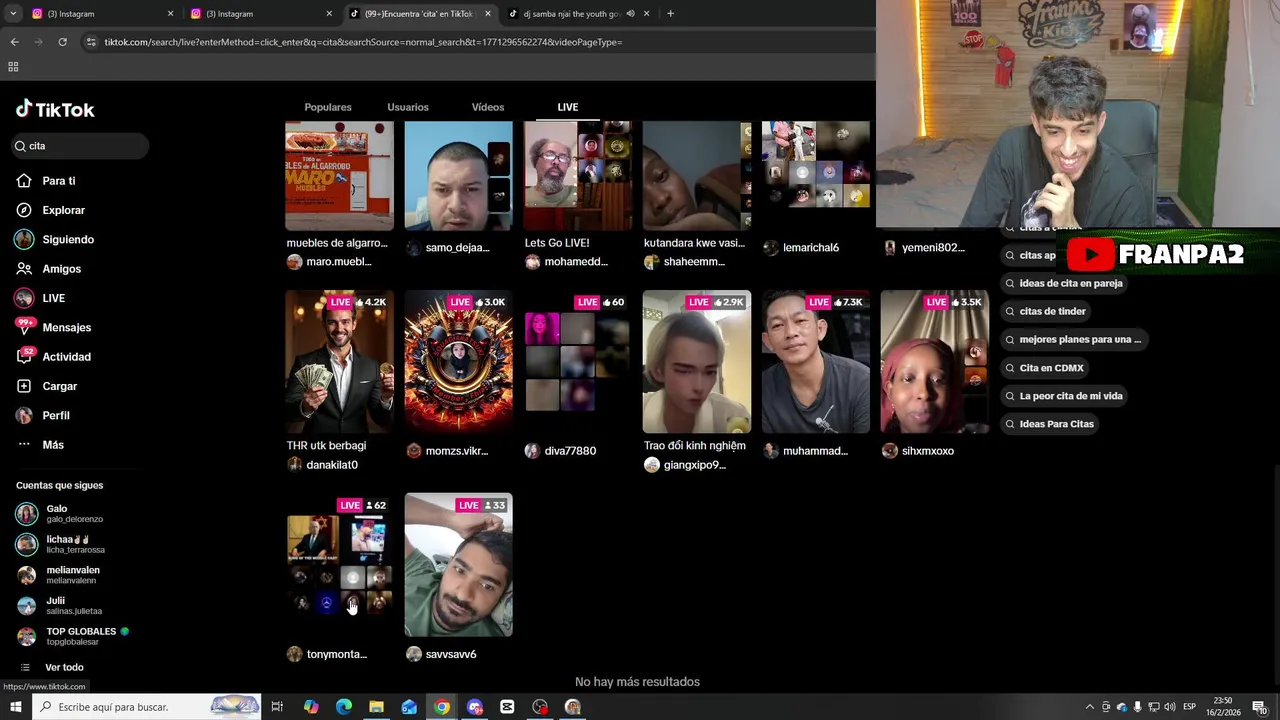The height and width of the screenshot is (720, 1280).
Task: Open a new browser tab
Action: (x=670, y=14)
